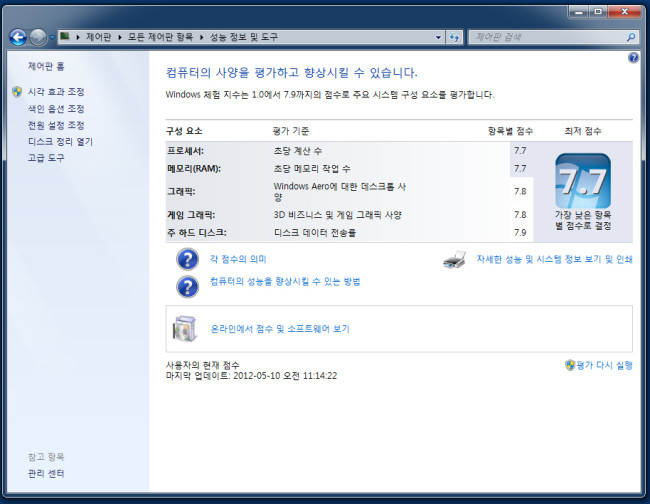This screenshot has width=650, height=504.
Task: Click 디스크 데이터 전송률 description
Action: 315,233
